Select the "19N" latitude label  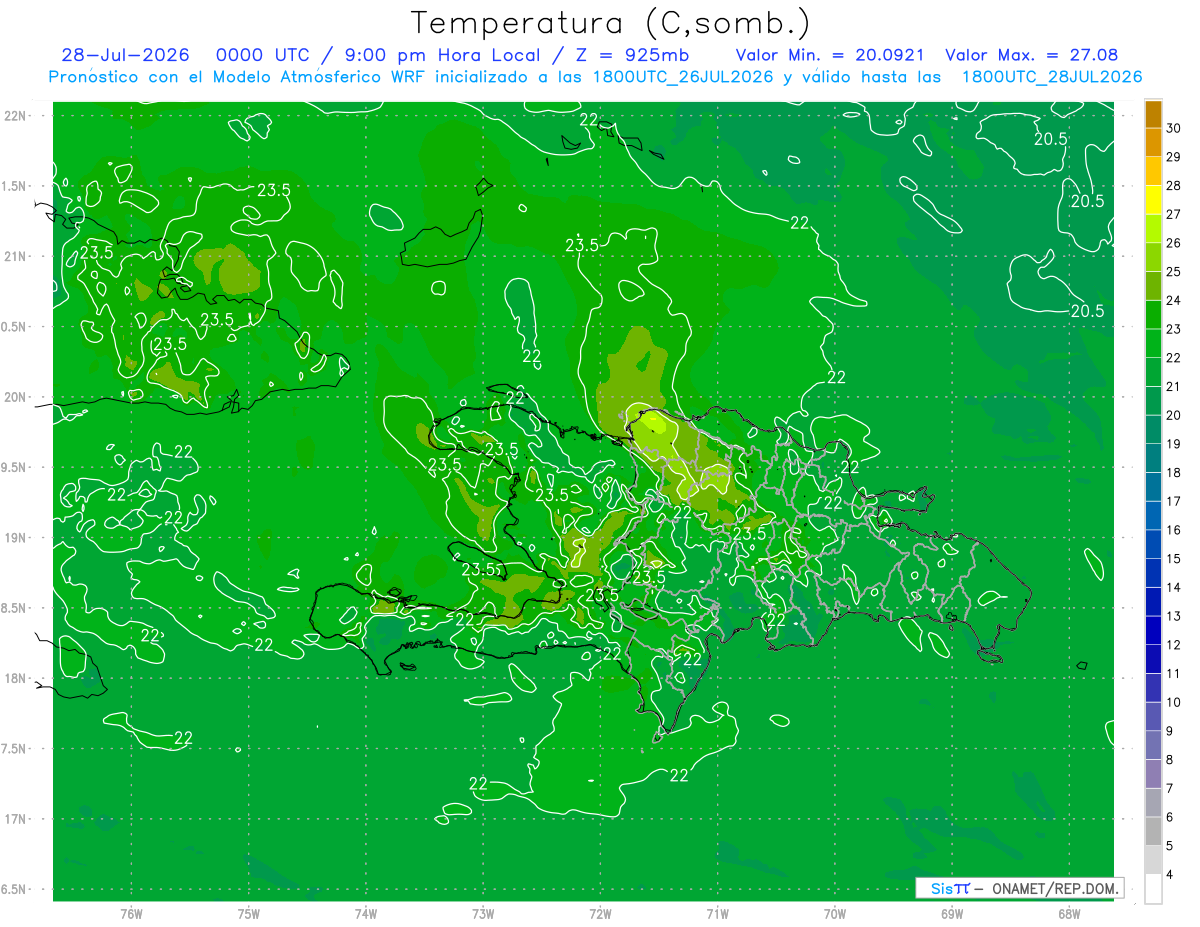click(x=16, y=538)
